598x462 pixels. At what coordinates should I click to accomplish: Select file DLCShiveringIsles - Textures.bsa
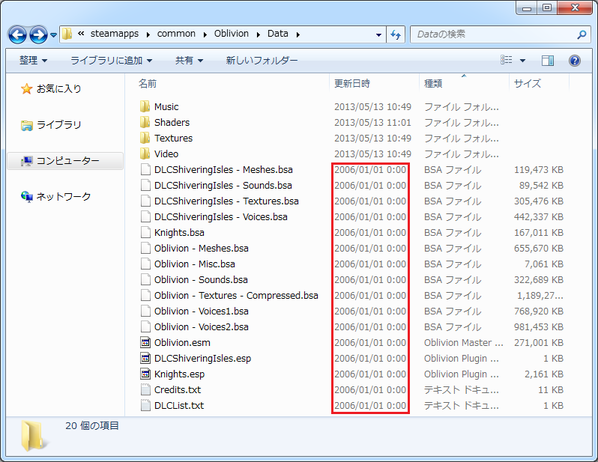227,201
